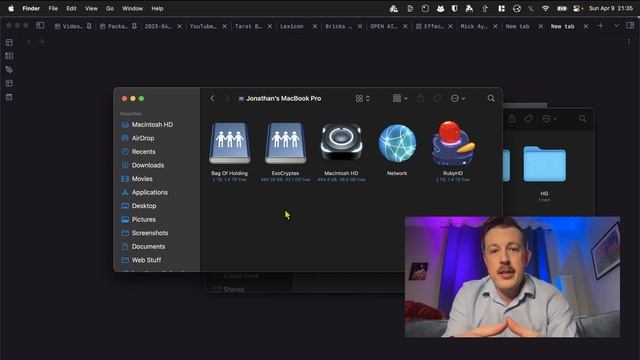
Task: Open Recents in Finder sidebar
Action: tap(139, 151)
